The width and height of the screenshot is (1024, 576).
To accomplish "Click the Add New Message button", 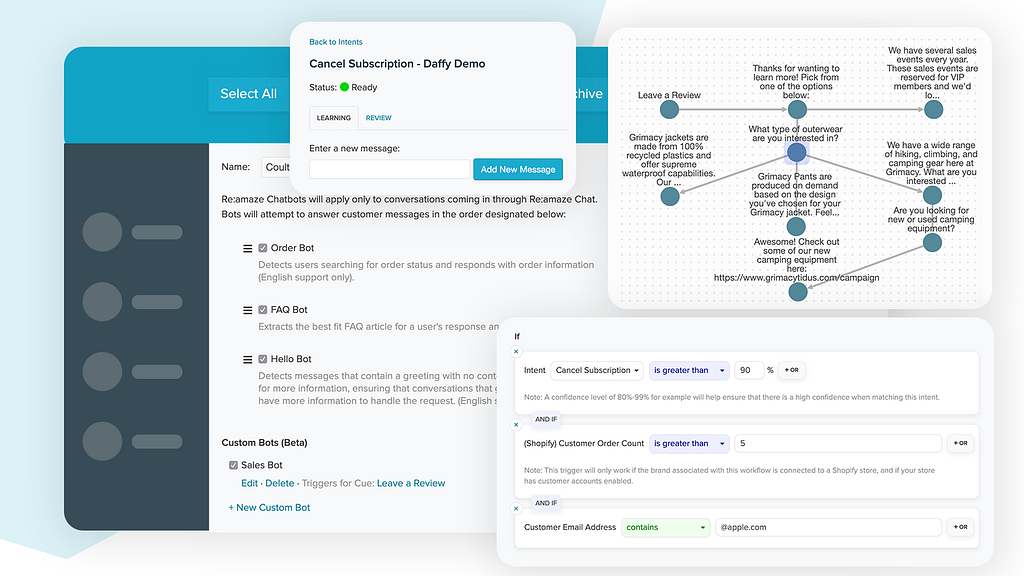I will click(518, 169).
